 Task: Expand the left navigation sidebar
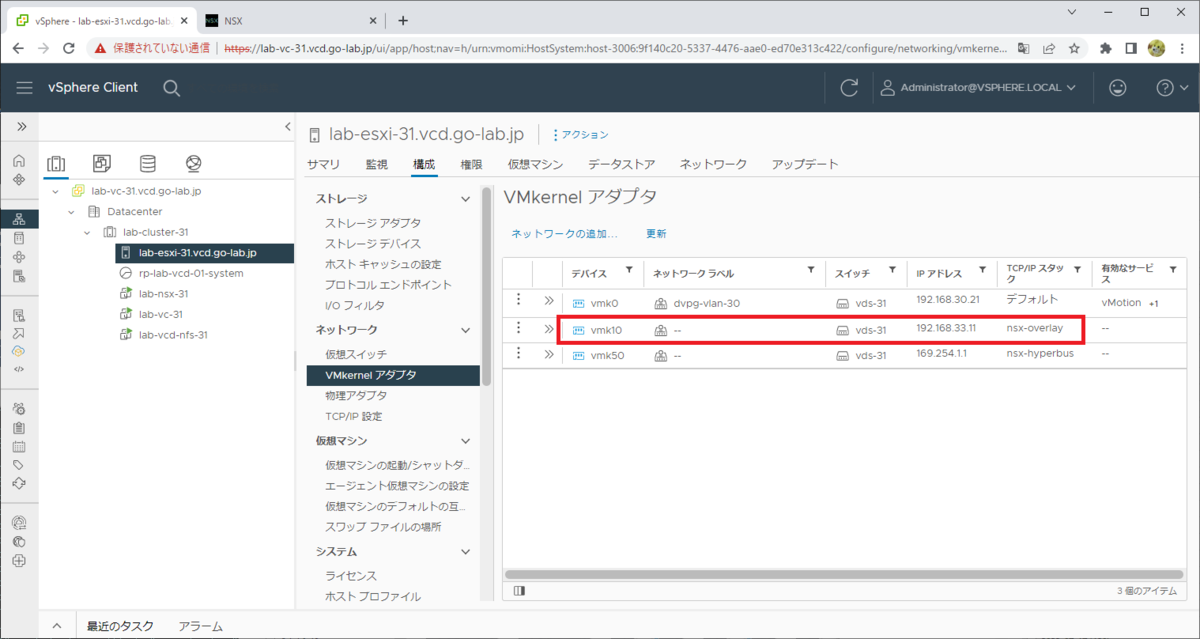coord(20,127)
